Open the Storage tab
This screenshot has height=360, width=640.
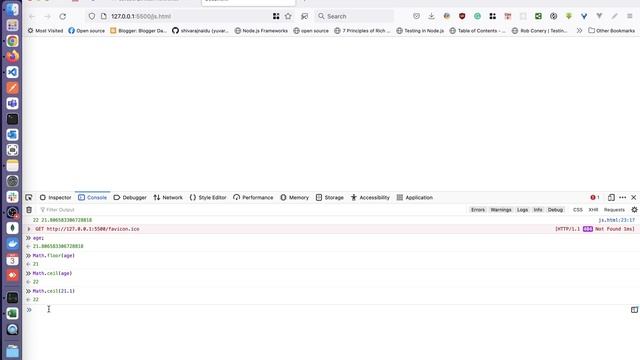330,198
